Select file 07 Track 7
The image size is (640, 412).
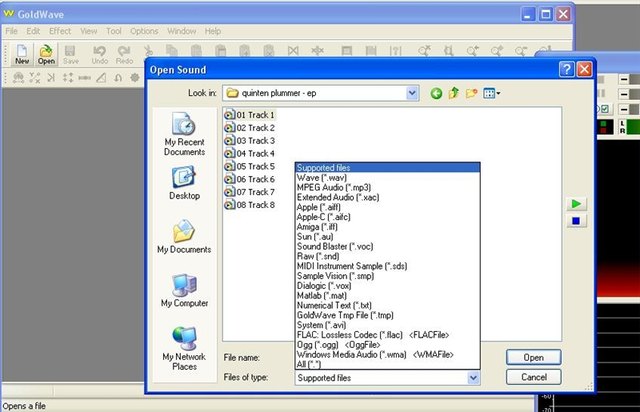(250, 192)
